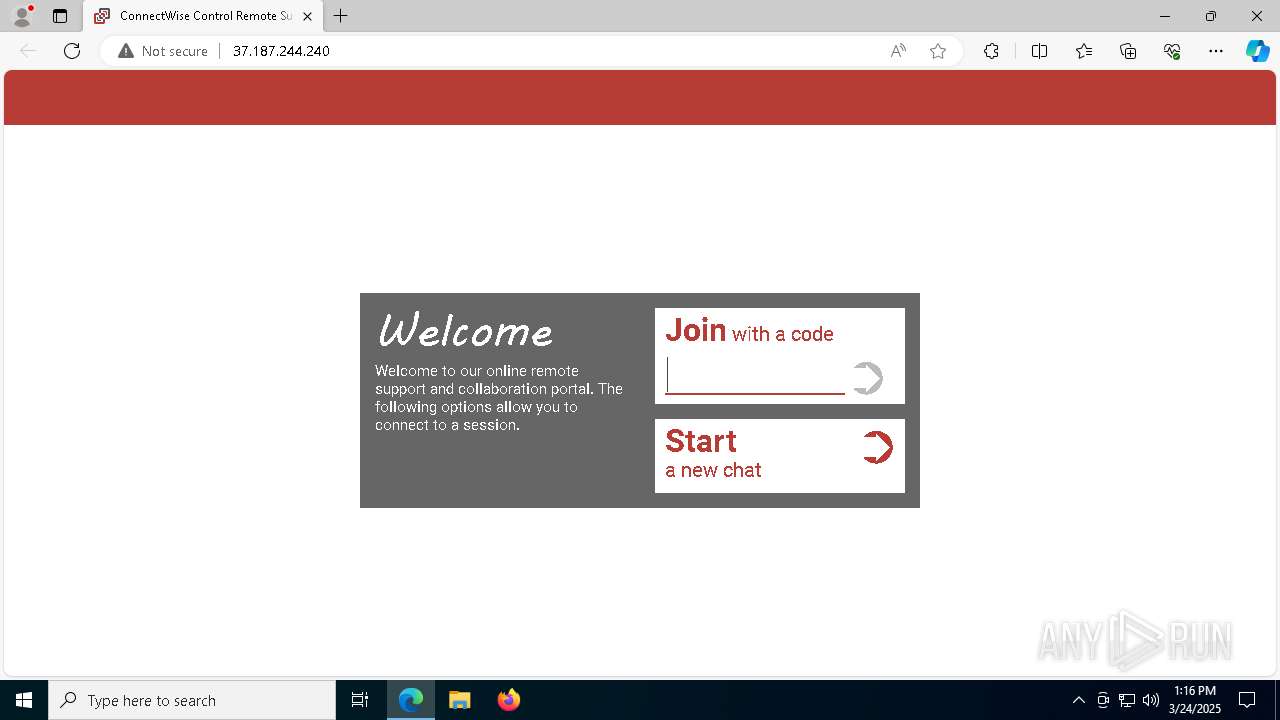Open the Windows Start menu
The image size is (1280, 720).
[24, 700]
